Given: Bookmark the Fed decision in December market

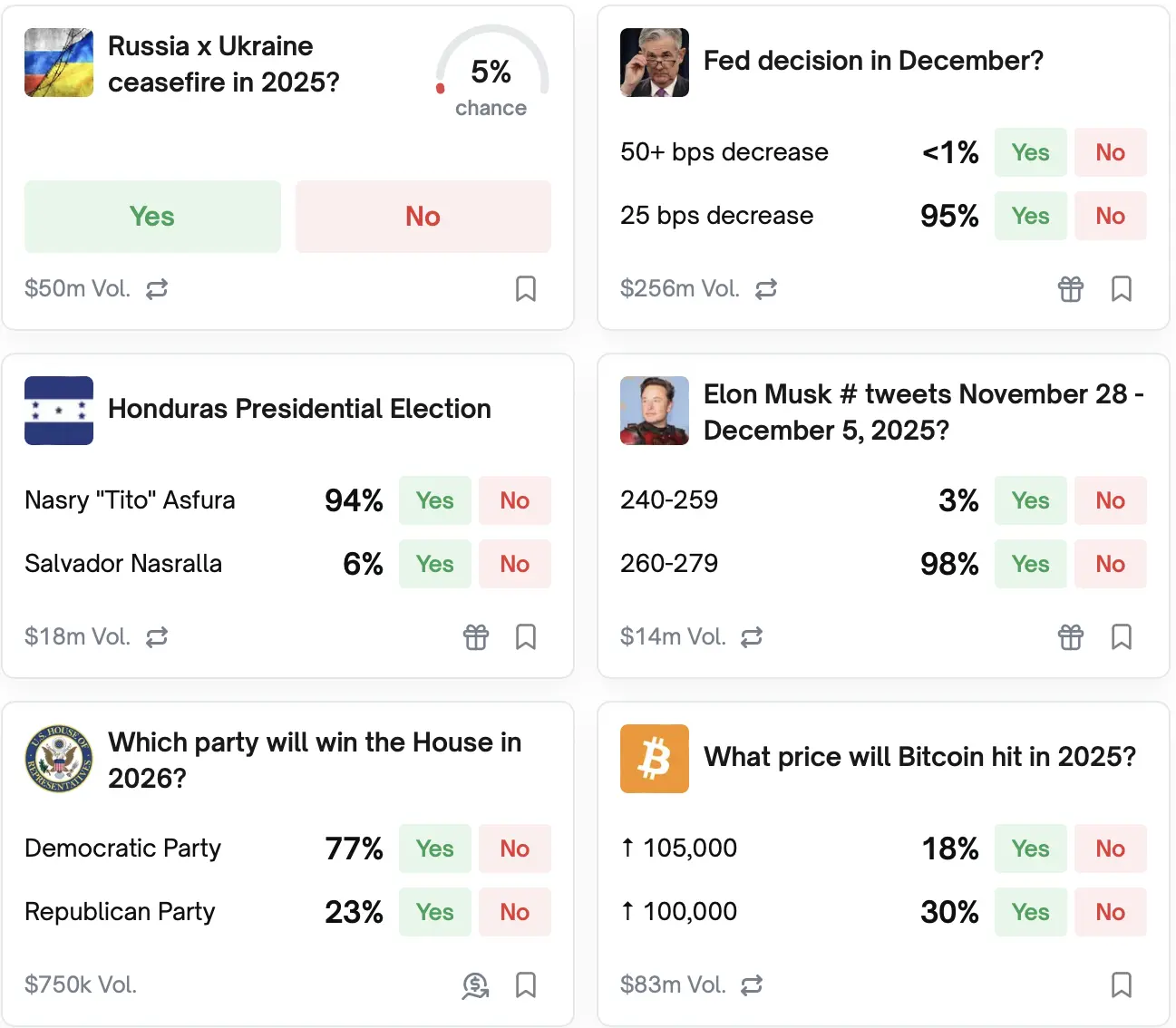Looking at the screenshot, I should click(1122, 288).
